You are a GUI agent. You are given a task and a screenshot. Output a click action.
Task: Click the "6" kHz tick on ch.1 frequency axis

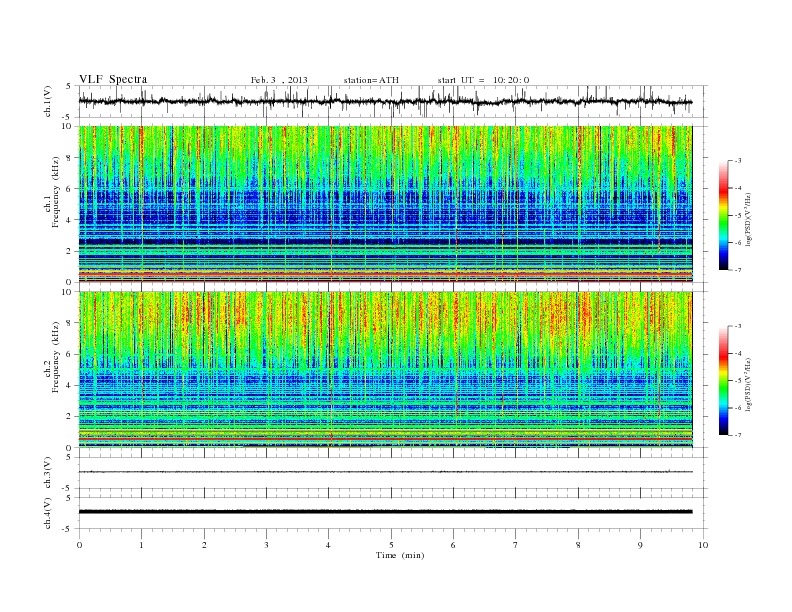[70, 189]
